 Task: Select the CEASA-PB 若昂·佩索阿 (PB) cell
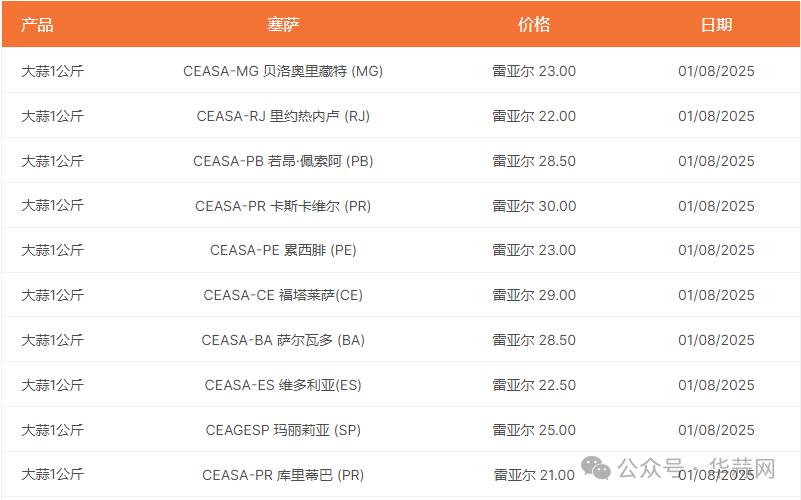(x=283, y=161)
